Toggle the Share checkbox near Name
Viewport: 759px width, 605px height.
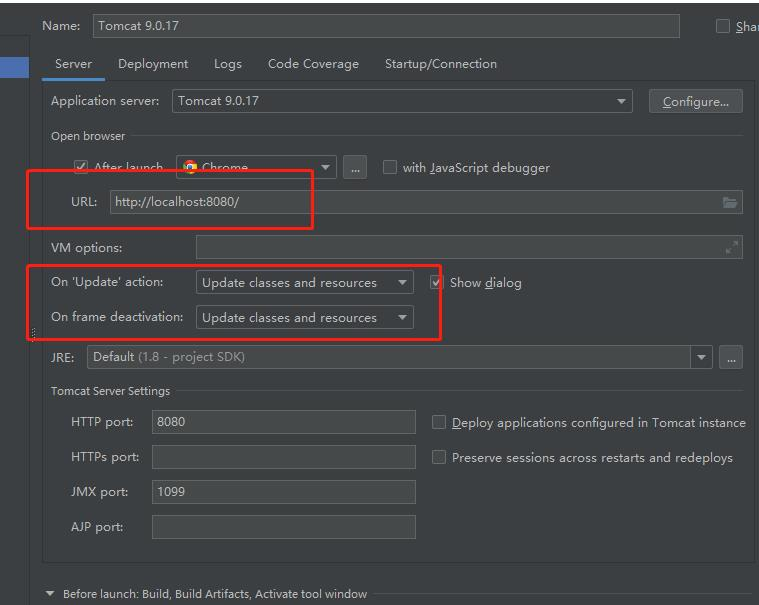pyautogui.click(x=723, y=26)
